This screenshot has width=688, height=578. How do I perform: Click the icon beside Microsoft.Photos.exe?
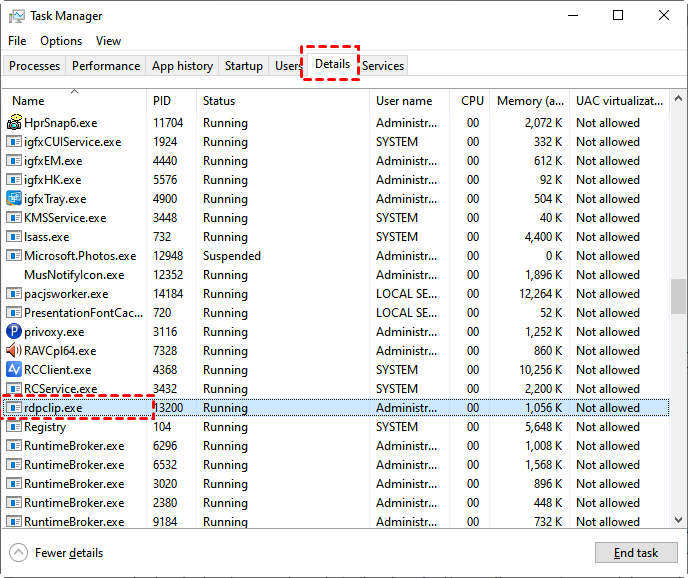[x=14, y=256]
